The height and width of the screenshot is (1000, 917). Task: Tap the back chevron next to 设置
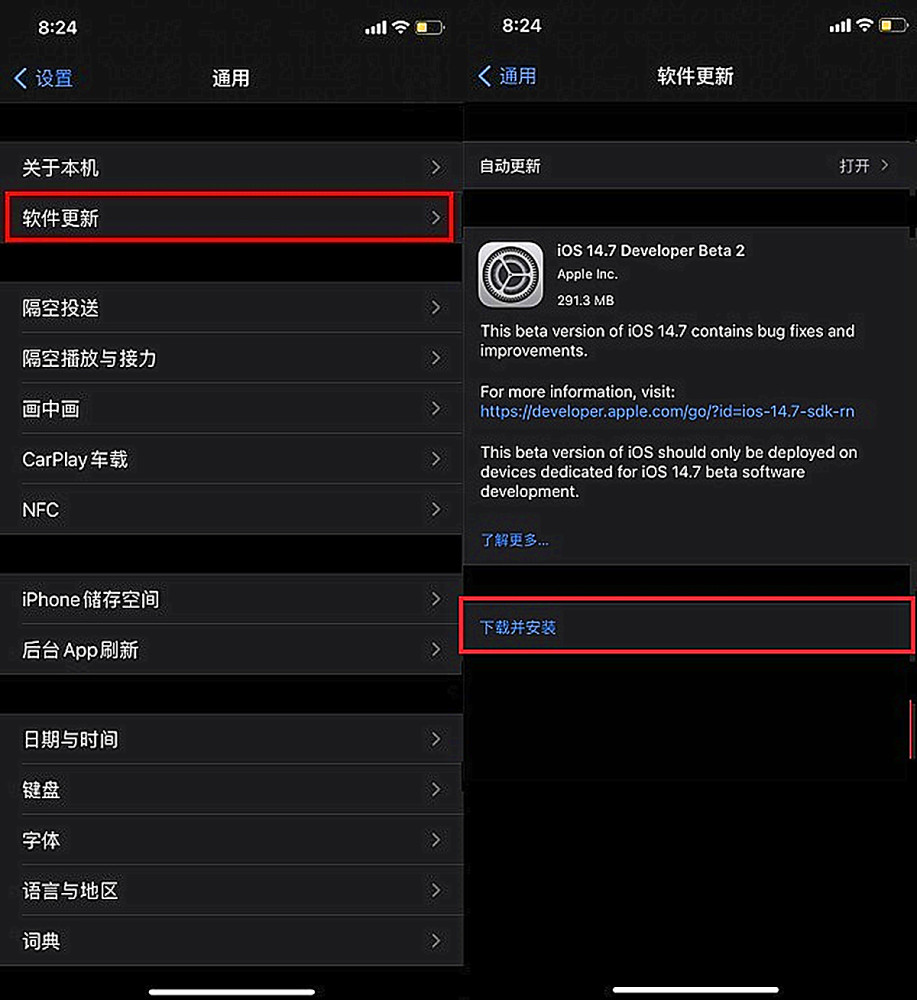point(20,78)
